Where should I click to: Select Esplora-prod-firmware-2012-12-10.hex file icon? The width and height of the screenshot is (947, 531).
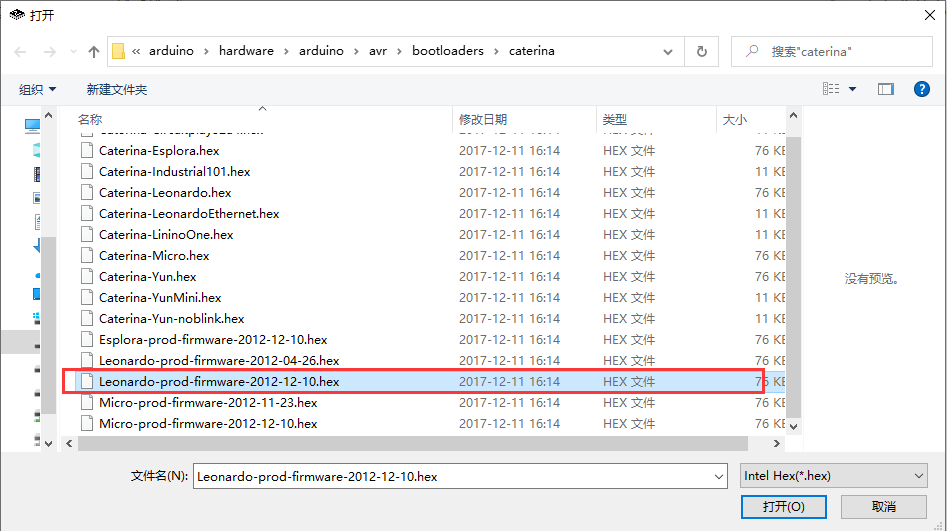(x=87, y=340)
